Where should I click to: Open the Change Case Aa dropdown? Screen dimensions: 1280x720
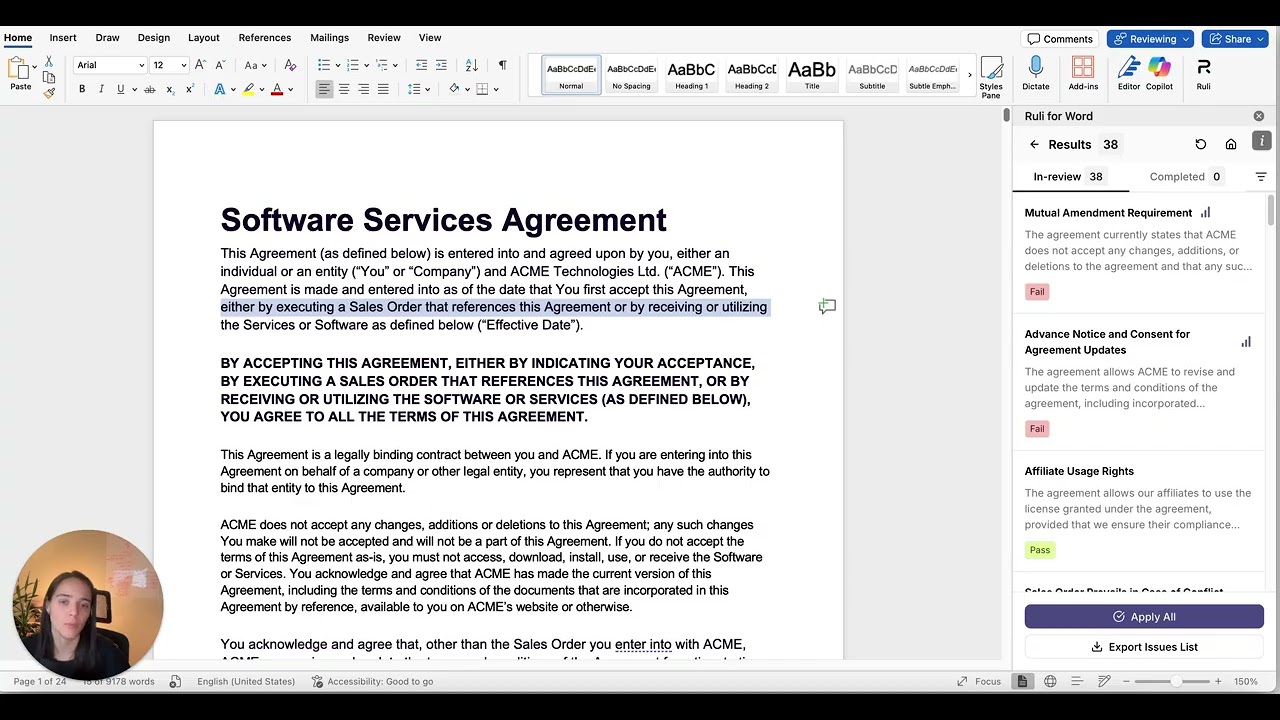pyautogui.click(x=254, y=65)
